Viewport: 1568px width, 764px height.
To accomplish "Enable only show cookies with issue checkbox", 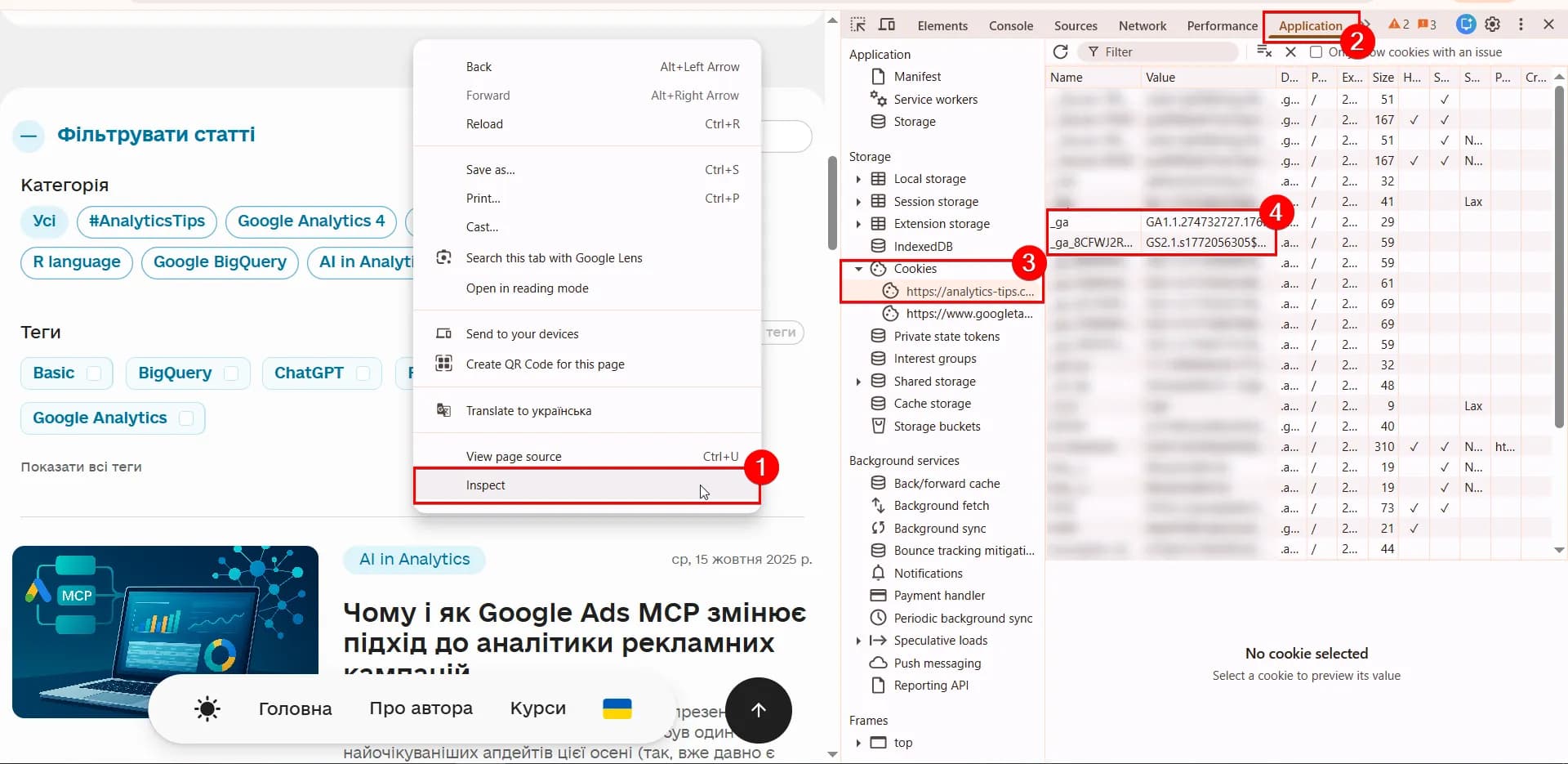I will pos(1316,52).
